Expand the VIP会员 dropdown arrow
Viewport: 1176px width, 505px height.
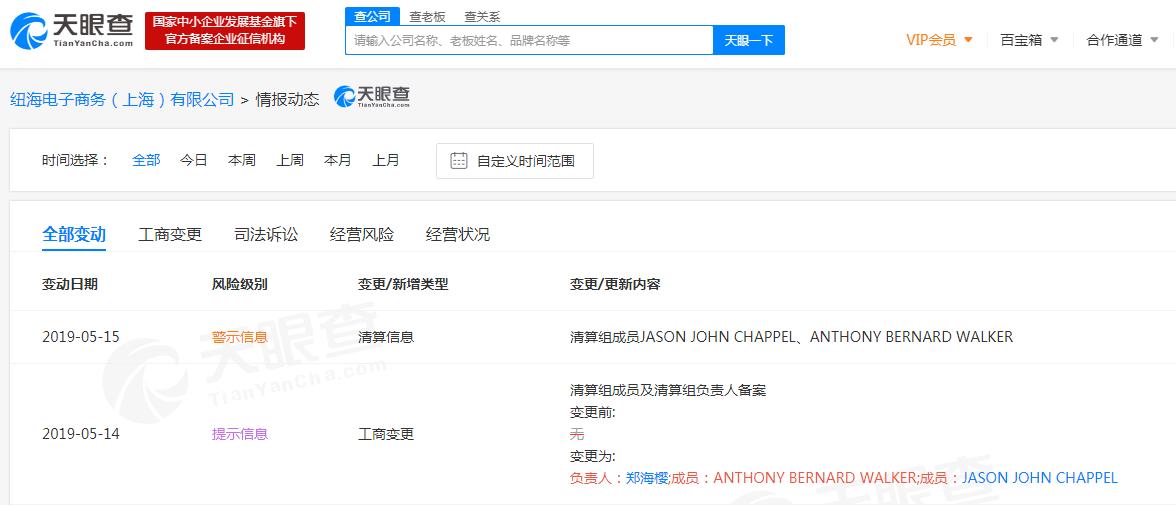coord(968,41)
